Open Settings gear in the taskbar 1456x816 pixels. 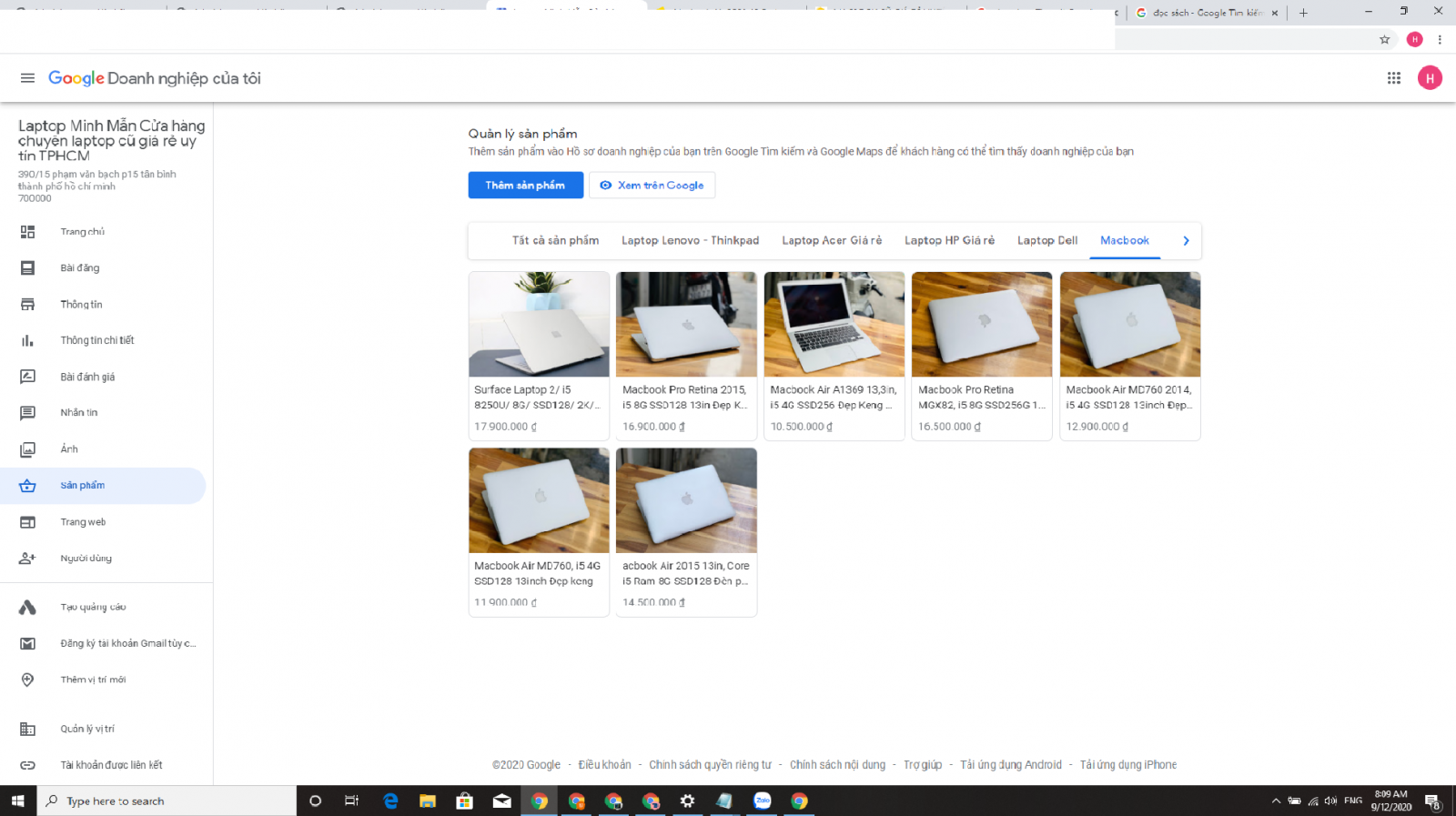pyautogui.click(x=687, y=801)
